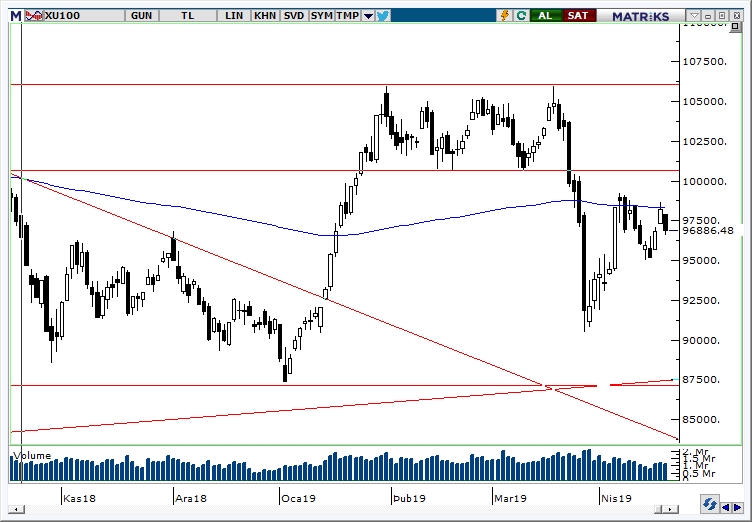The width and height of the screenshot is (752, 522).
Task: Click the 87500 price axis label
Action: 702,380
